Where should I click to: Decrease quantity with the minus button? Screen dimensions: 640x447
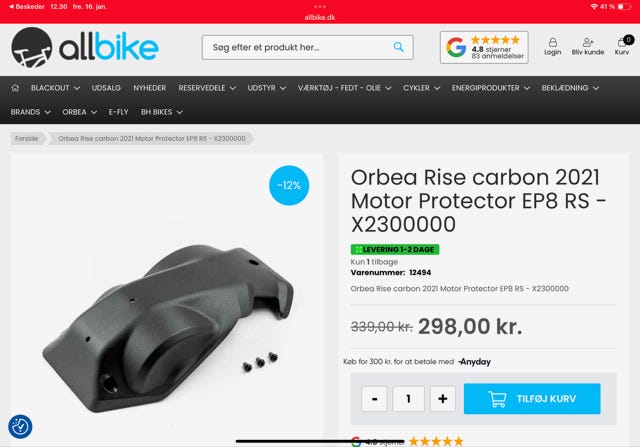point(374,399)
